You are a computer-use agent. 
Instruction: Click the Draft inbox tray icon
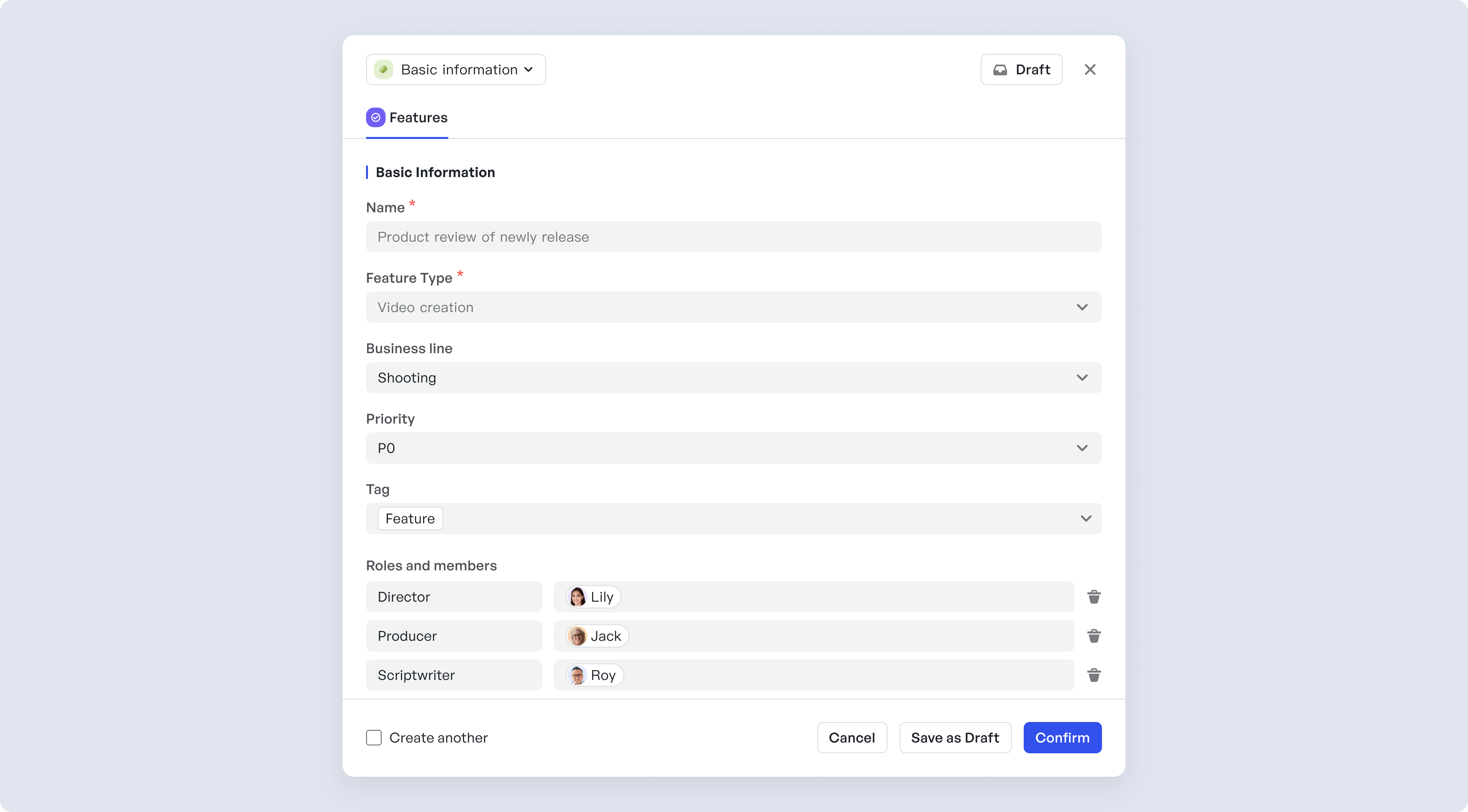pyautogui.click(x=1000, y=69)
